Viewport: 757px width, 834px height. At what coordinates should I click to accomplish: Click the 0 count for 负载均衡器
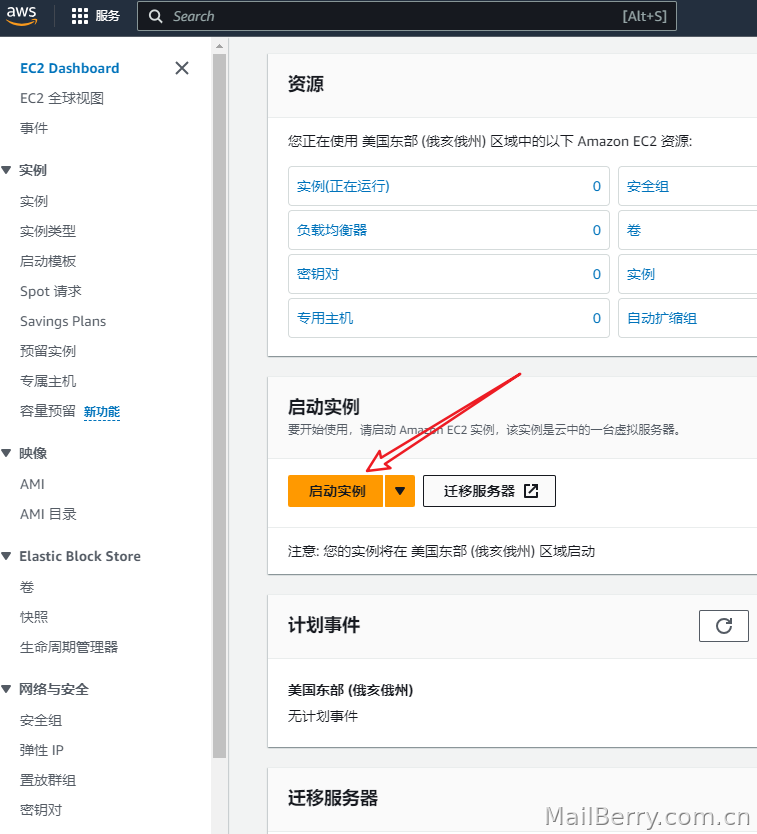point(597,230)
